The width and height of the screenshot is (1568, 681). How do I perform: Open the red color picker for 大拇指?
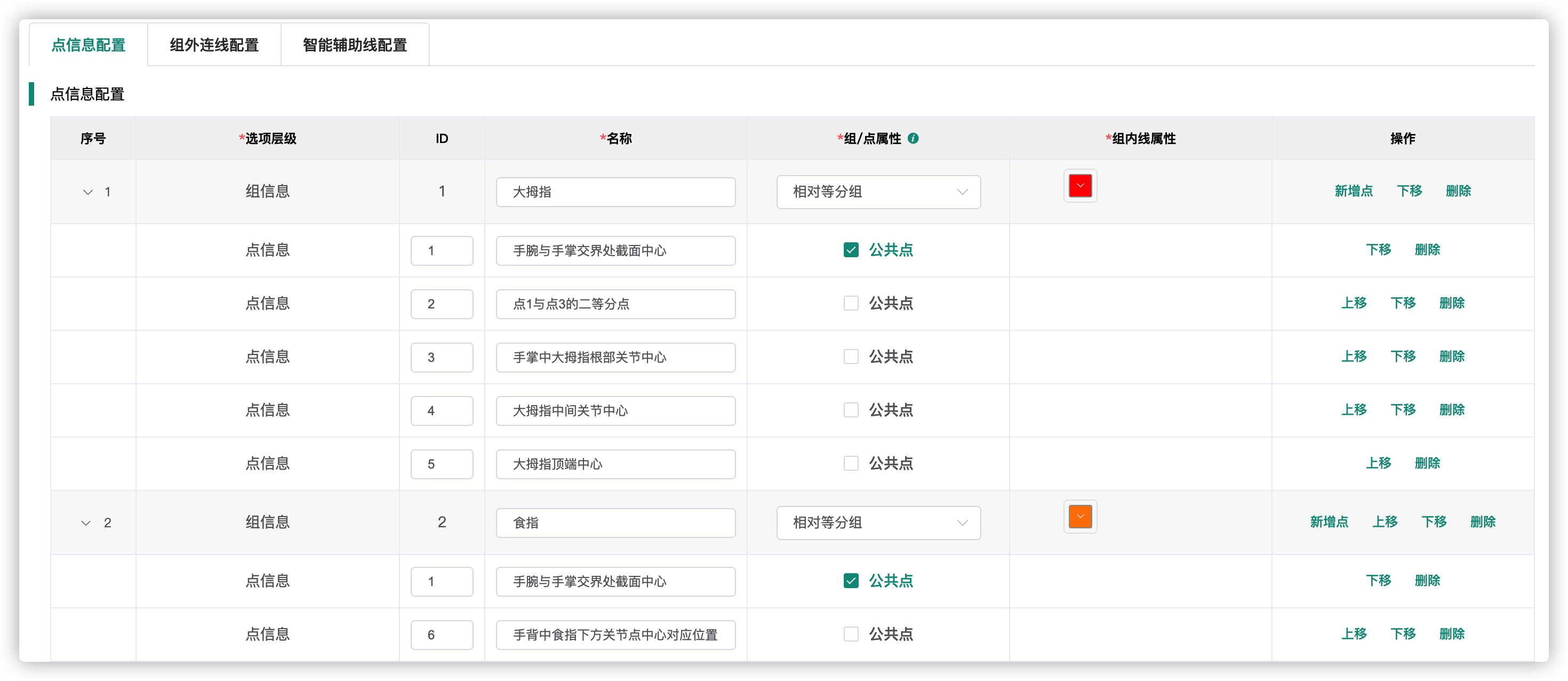1080,186
